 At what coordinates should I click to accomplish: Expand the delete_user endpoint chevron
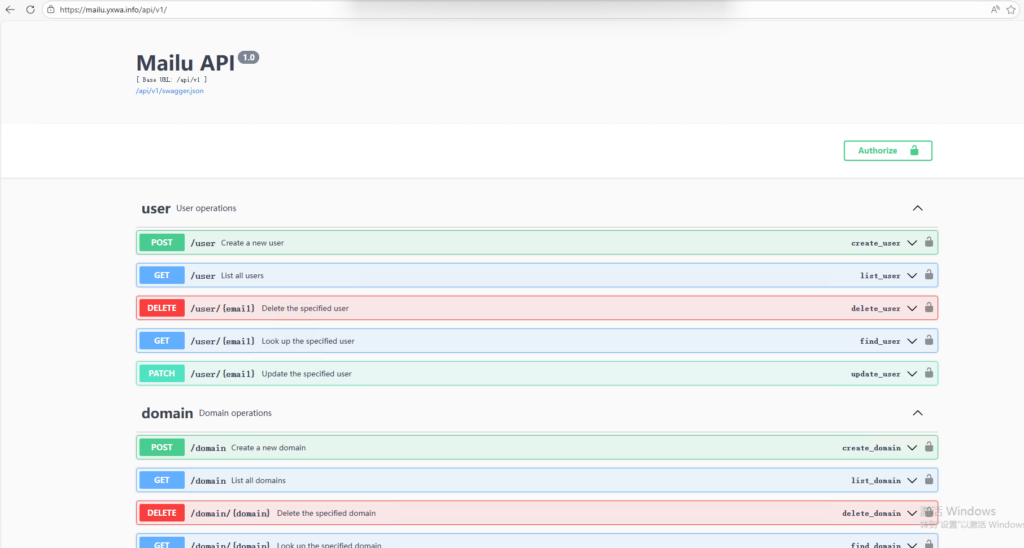tap(911, 308)
